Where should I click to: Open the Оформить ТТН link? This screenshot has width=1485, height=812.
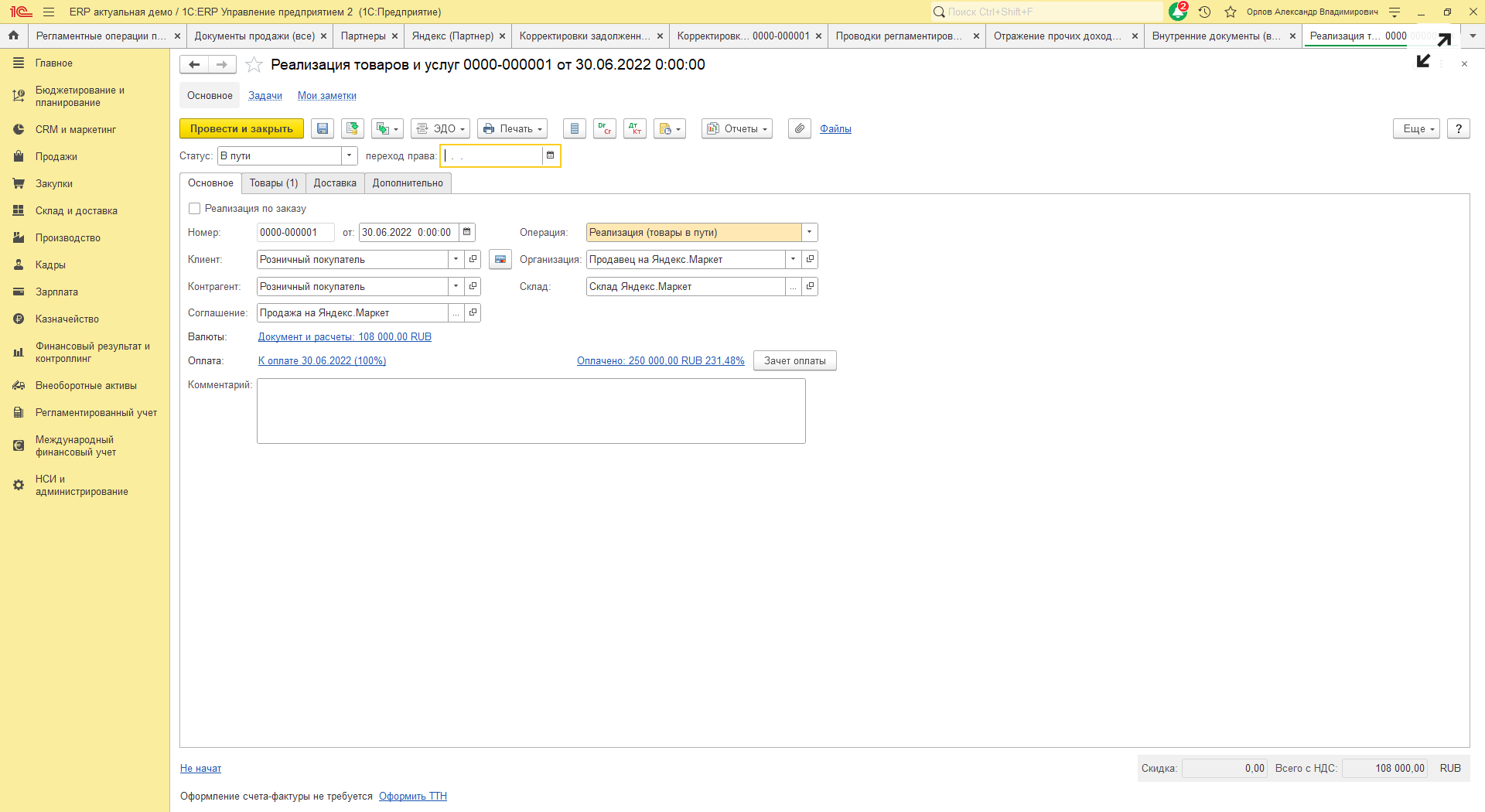pos(412,797)
